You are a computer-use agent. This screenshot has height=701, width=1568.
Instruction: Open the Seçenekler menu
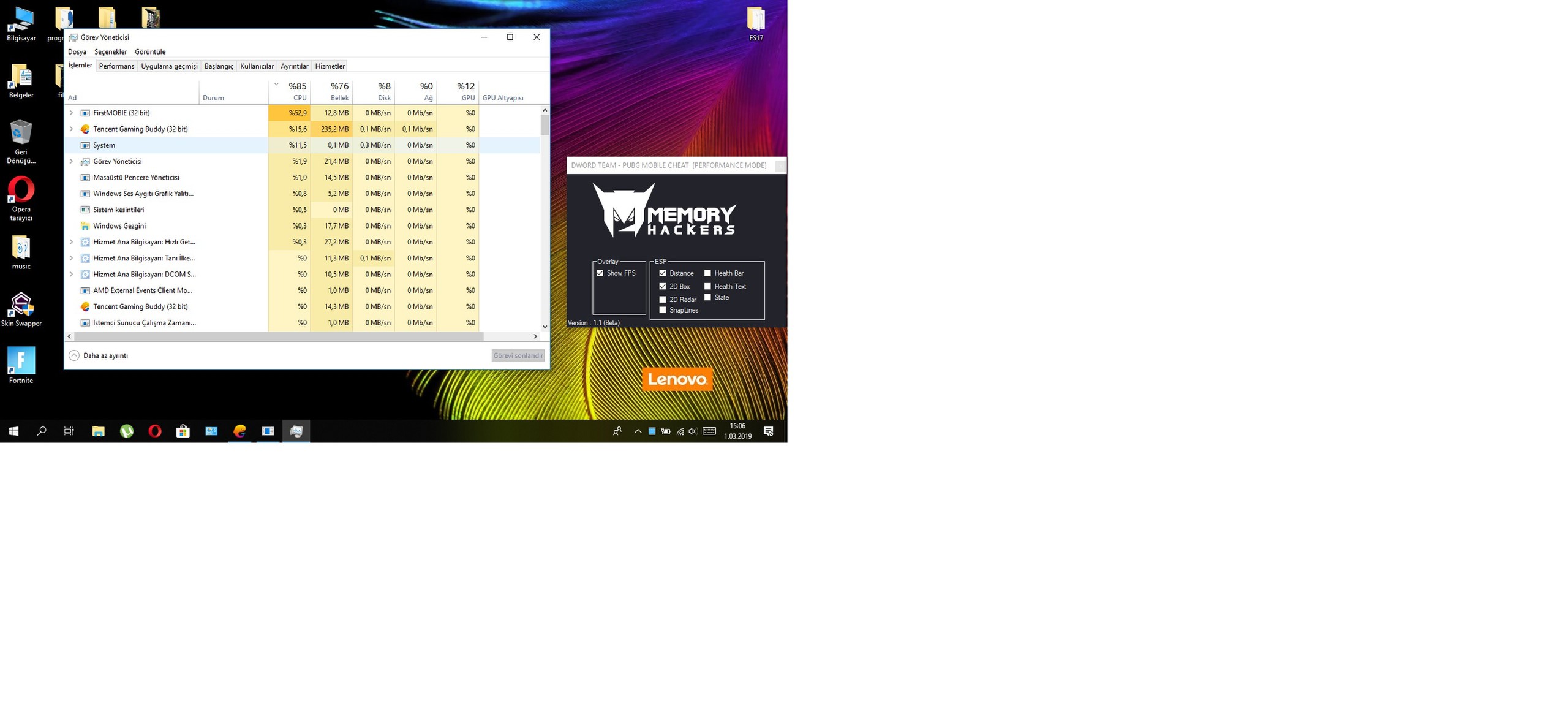(x=110, y=52)
